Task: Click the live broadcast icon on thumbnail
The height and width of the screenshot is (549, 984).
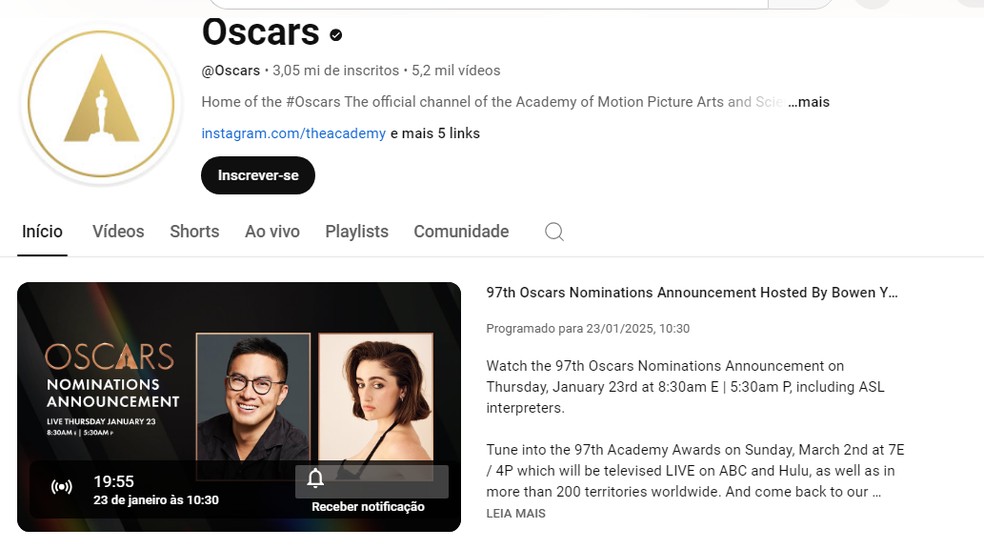Action: pyautogui.click(x=62, y=487)
